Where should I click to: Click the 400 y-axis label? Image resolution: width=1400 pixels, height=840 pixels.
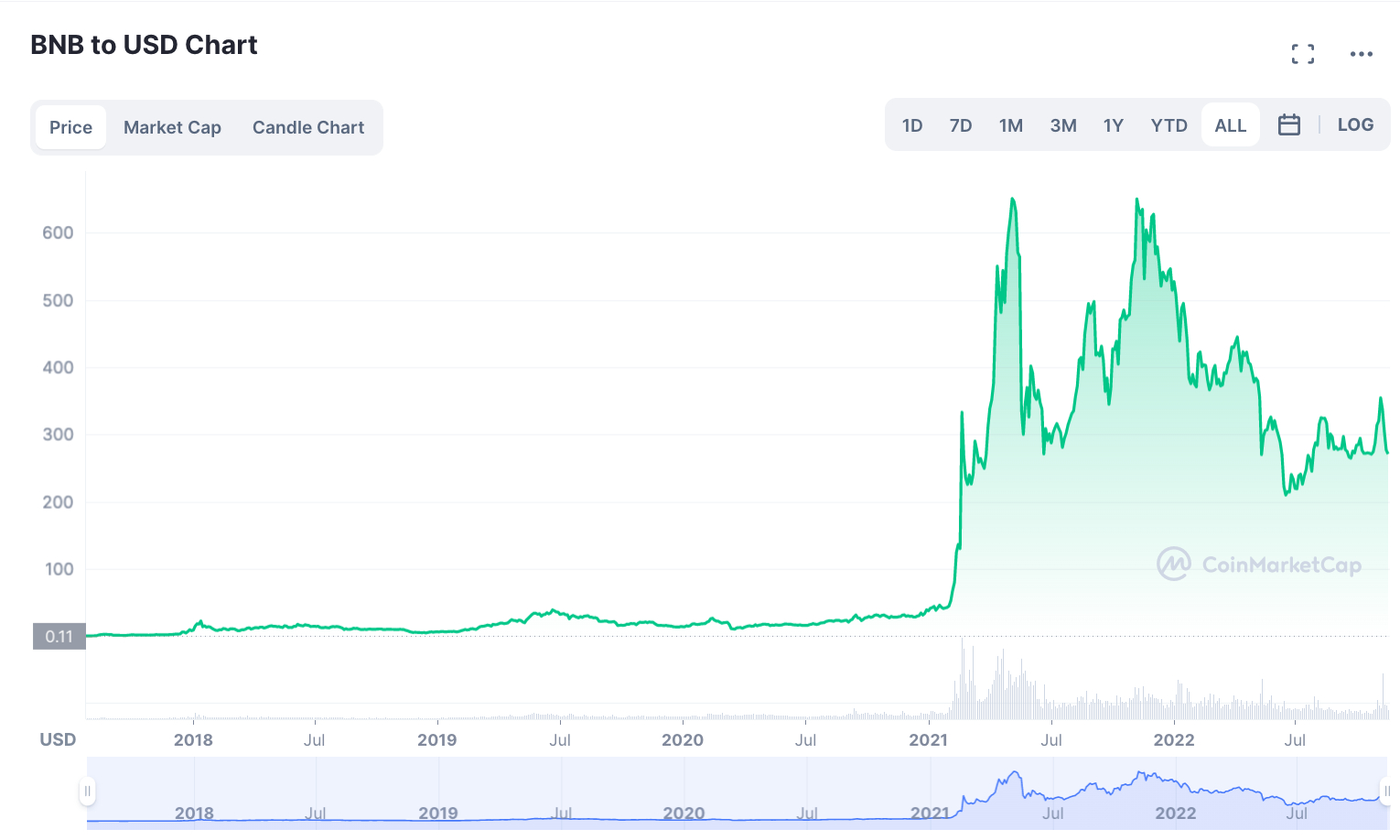(x=58, y=367)
